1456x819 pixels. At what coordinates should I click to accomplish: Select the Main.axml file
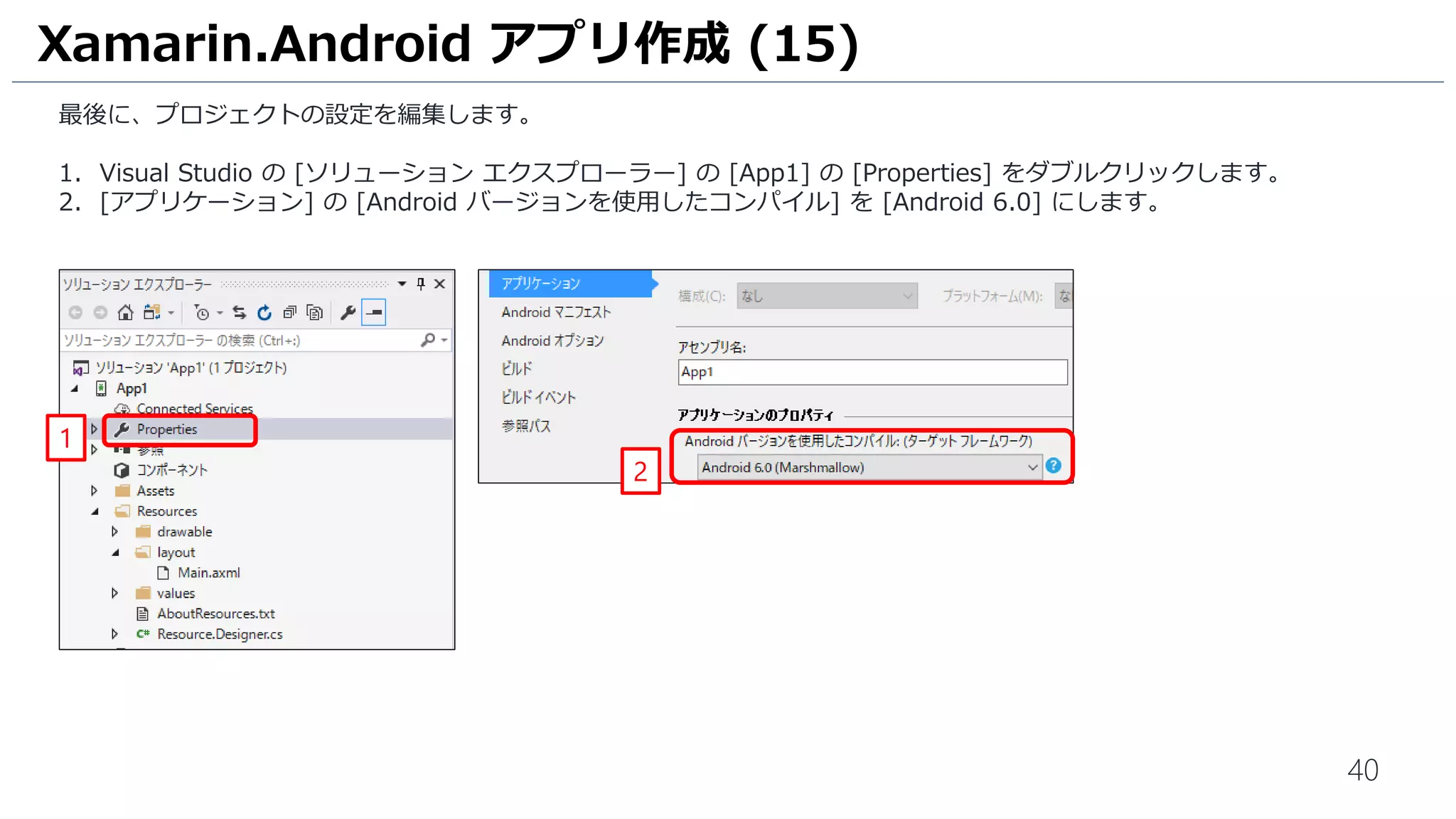208,573
